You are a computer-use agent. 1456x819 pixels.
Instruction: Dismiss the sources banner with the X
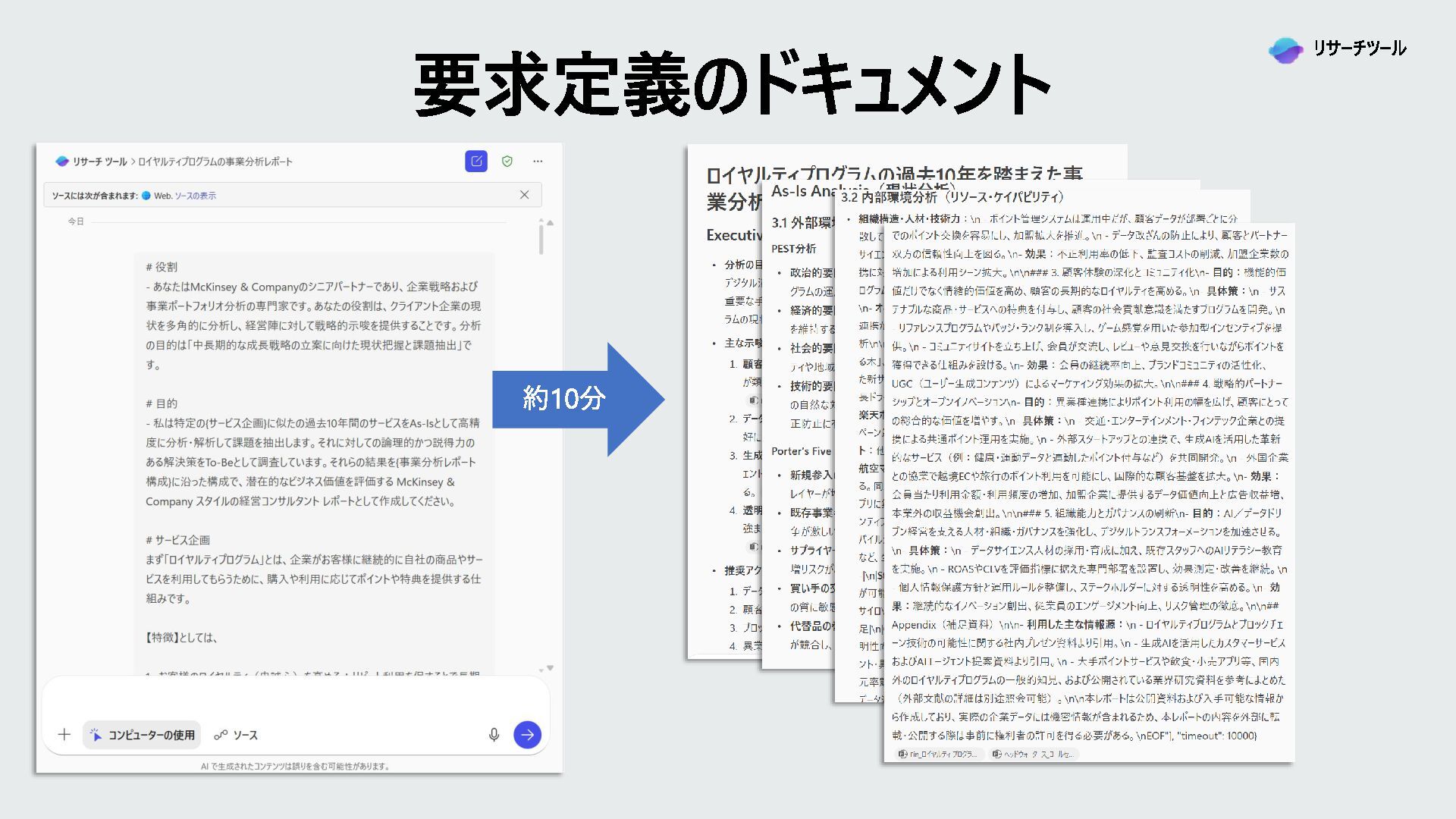(524, 195)
